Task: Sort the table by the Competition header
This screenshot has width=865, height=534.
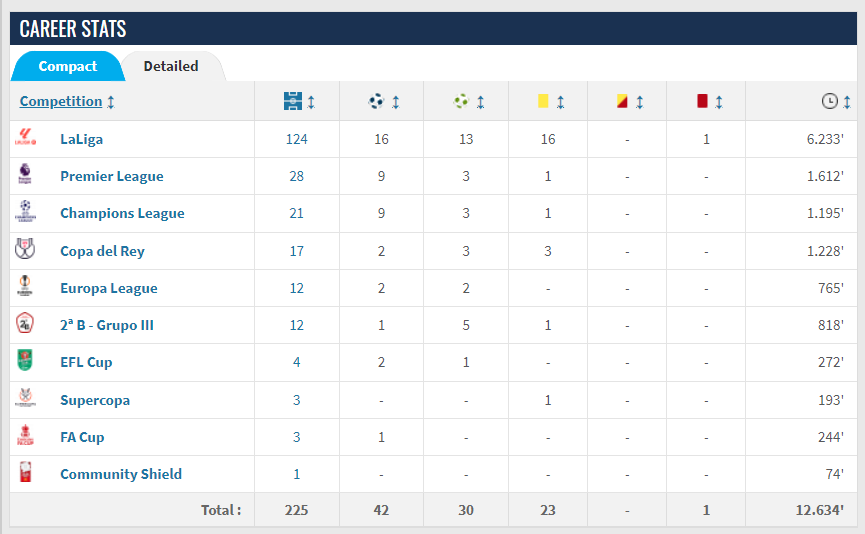Action: 61,102
